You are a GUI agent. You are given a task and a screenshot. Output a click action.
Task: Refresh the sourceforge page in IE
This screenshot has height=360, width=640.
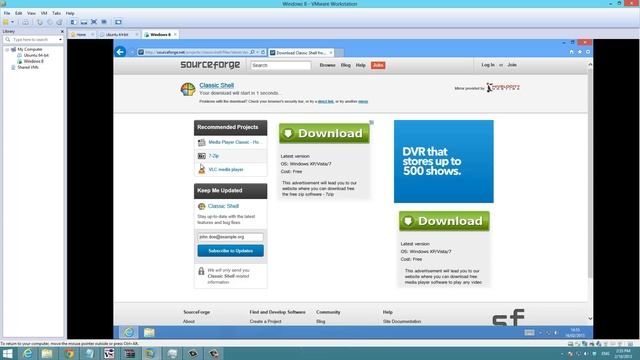(x=263, y=52)
